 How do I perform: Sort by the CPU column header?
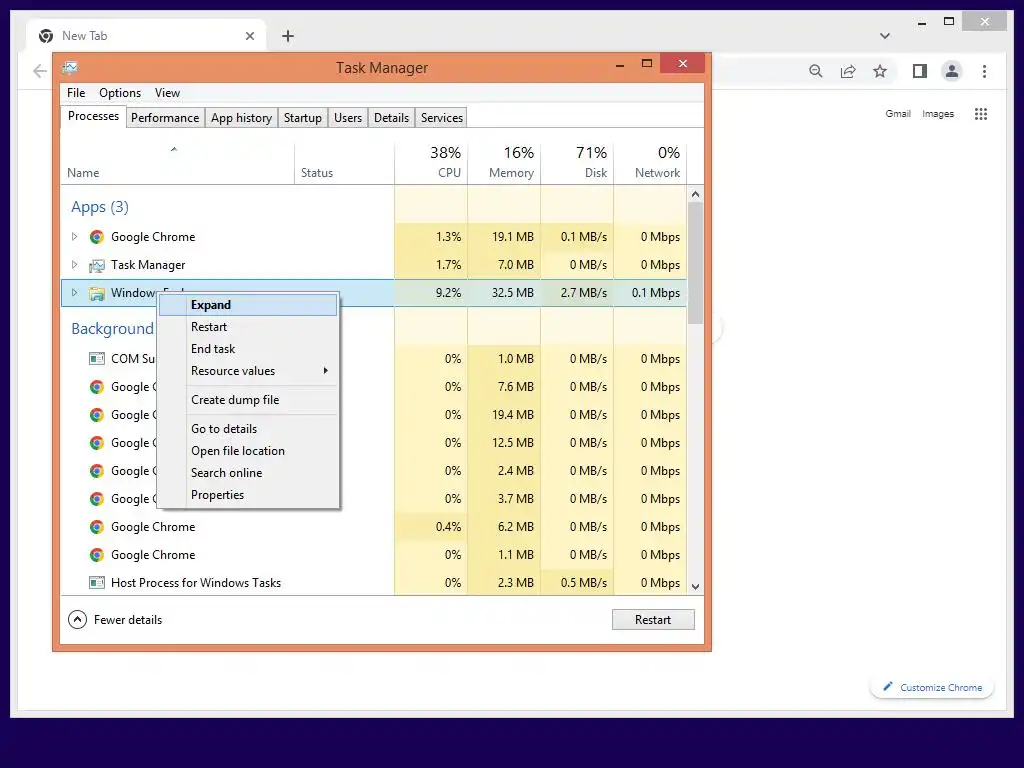click(431, 162)
